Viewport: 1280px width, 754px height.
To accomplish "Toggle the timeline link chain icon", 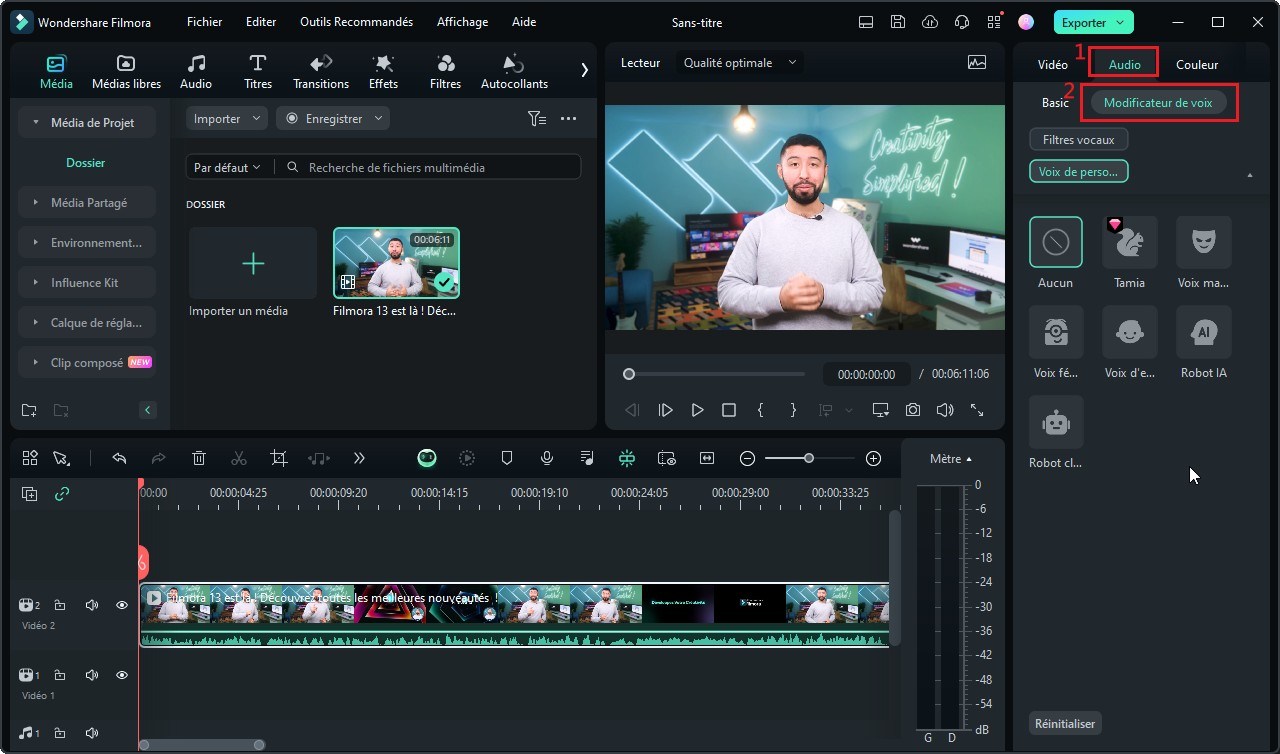I will pyautogui.click(x=62, y=494).
